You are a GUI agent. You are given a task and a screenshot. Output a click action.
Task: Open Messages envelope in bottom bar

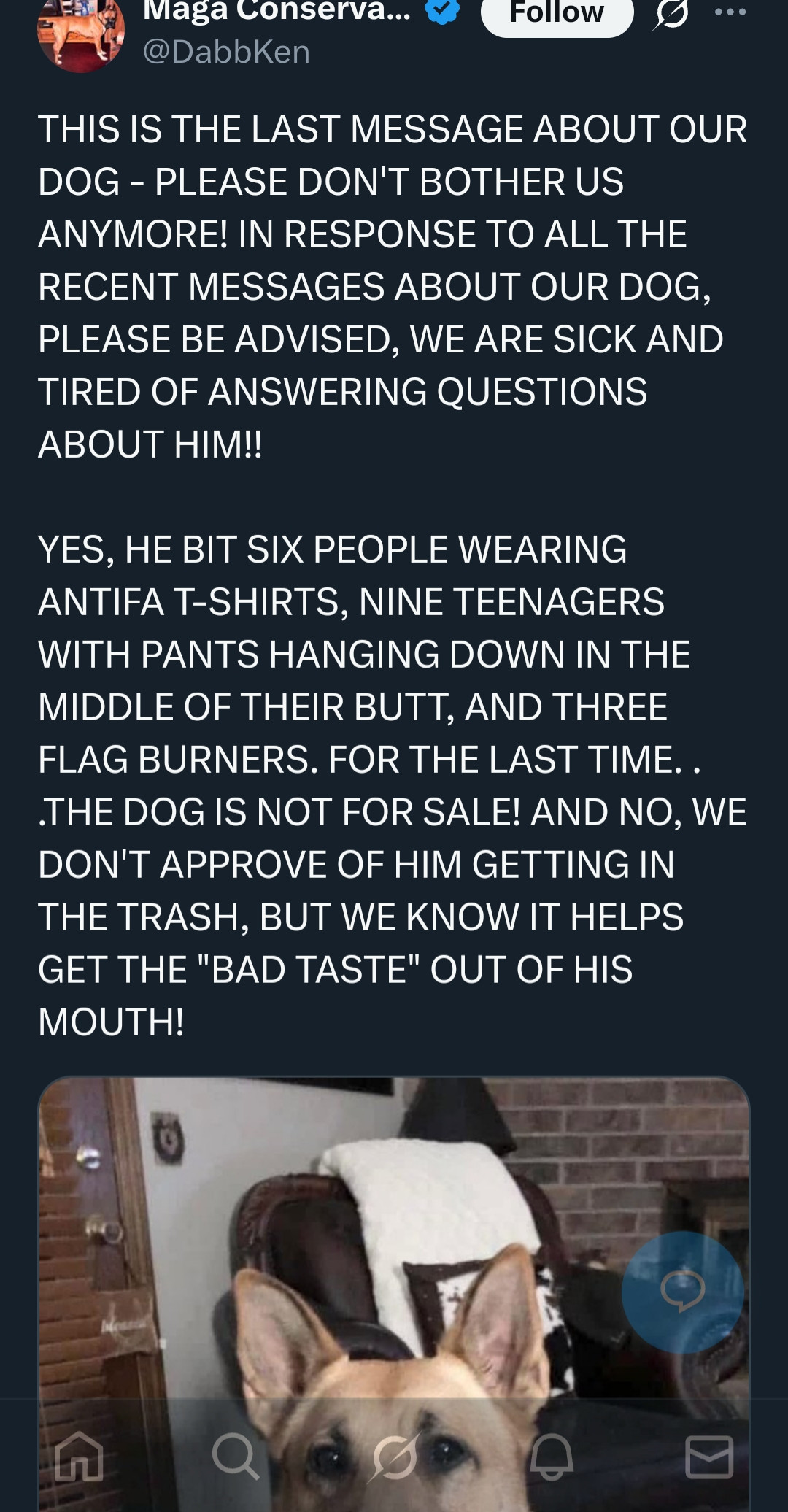pos(709,1457)
